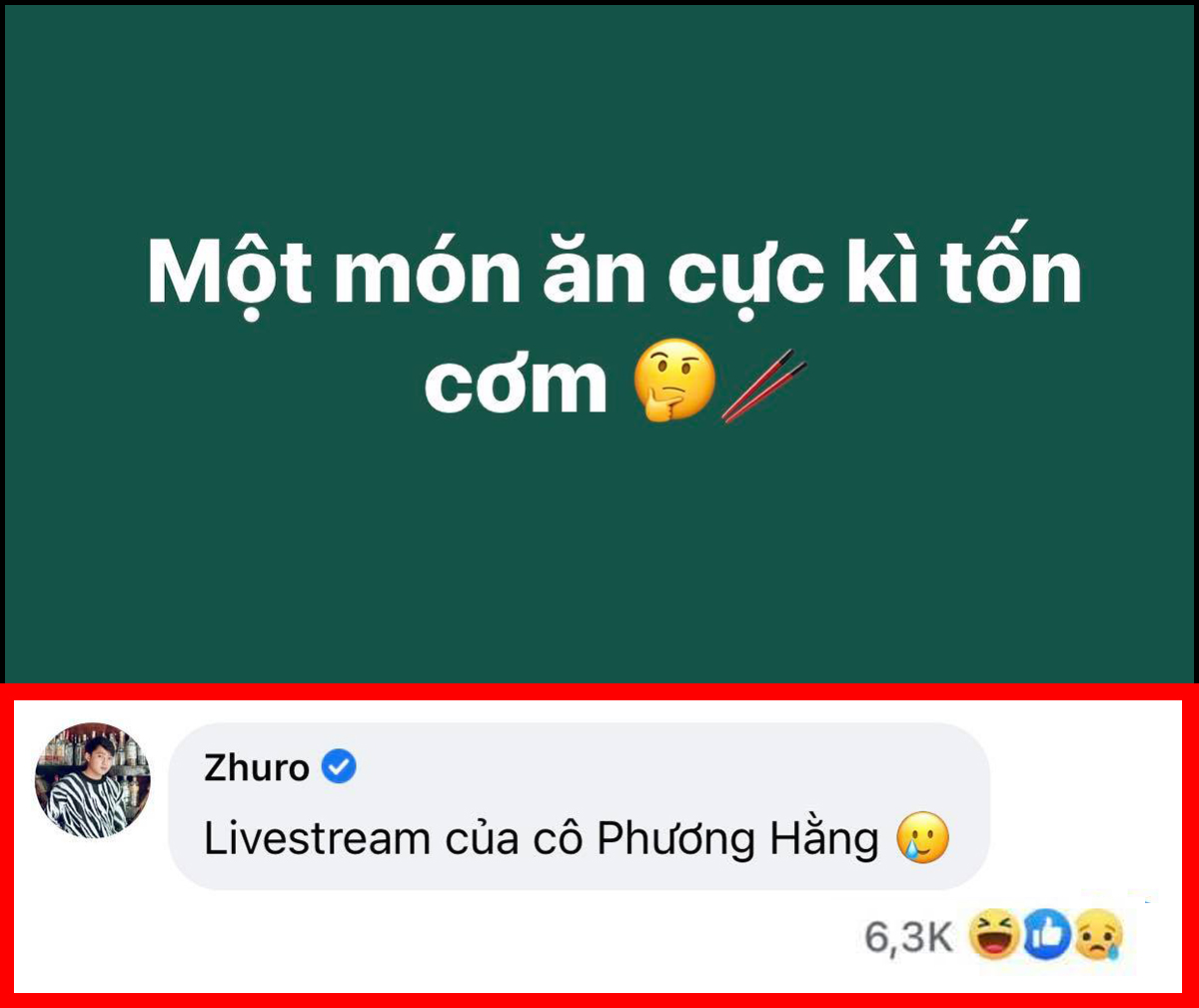Open Zhuro's profile picture
Image resolution: width=1199 pixels, height=1008 pixels.
click(93, 780)
